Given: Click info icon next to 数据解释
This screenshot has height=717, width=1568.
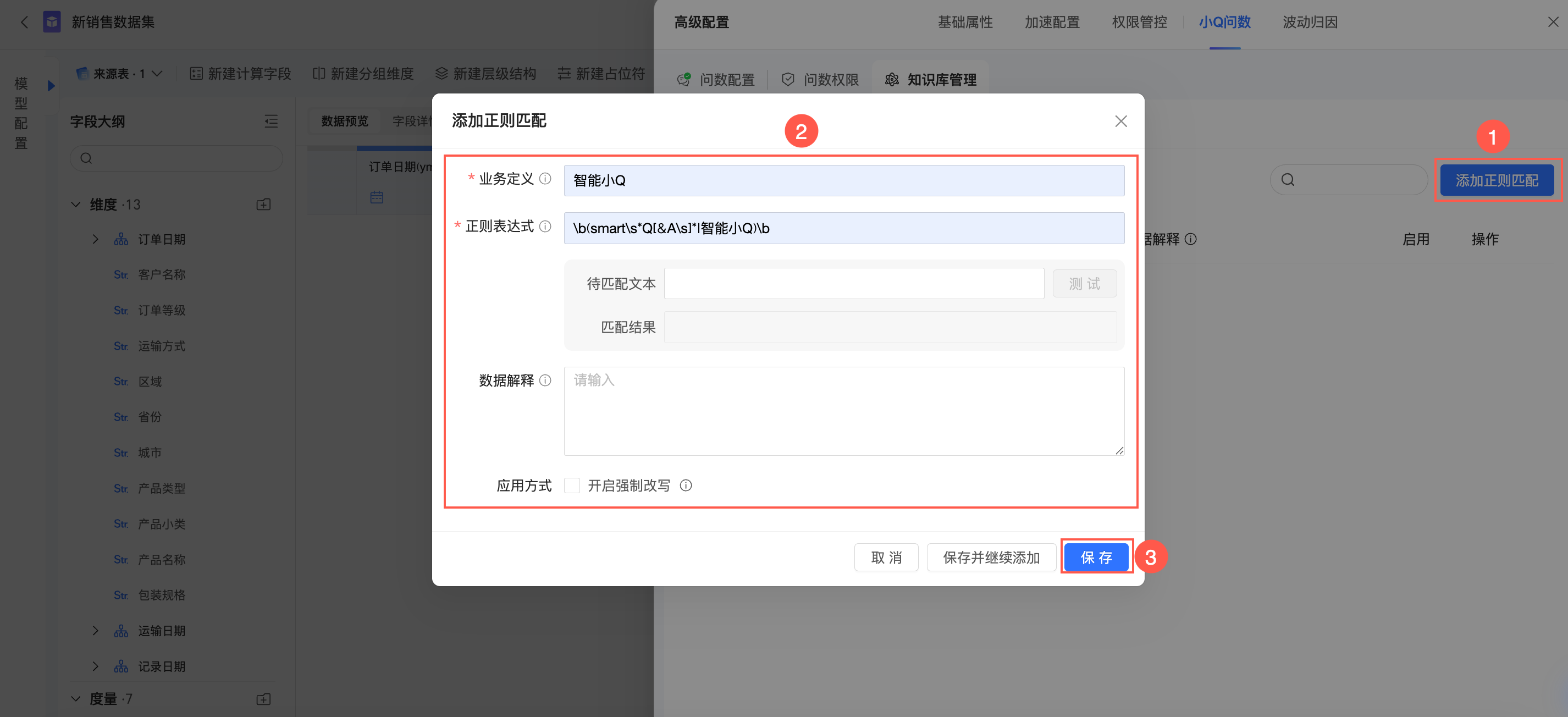Looking at the screenshot, I should pyautogui.click(x=545, y=380).
